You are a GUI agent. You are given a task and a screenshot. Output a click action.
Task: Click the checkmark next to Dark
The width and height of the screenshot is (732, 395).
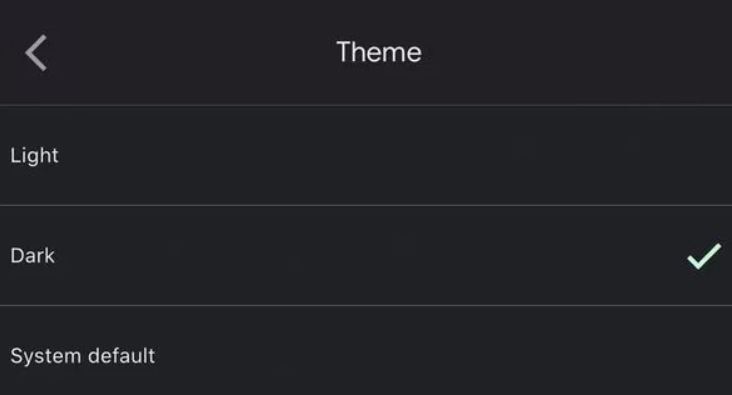pos(704,256)
